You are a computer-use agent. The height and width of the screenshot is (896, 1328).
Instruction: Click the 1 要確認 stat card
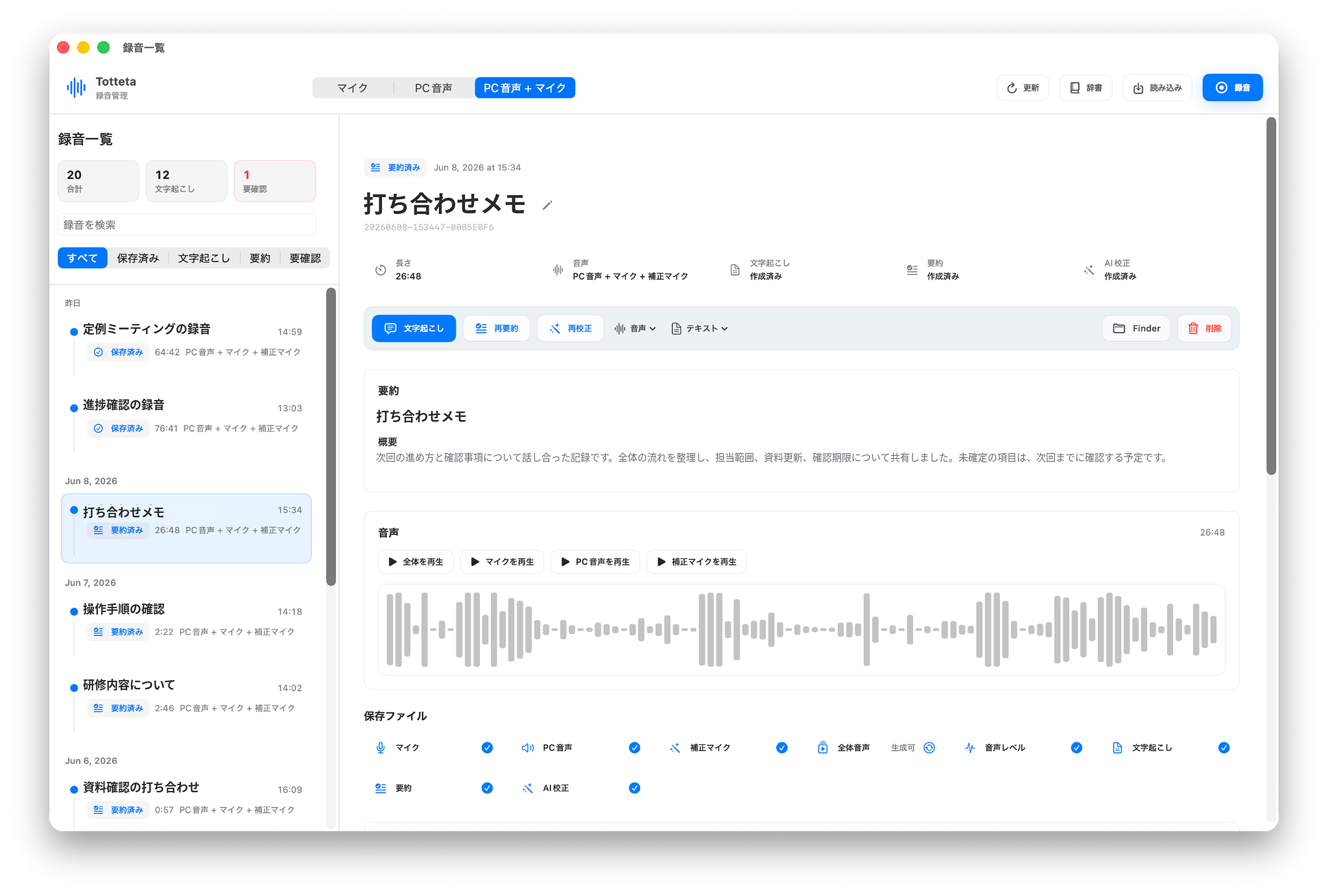coord(275,181)
